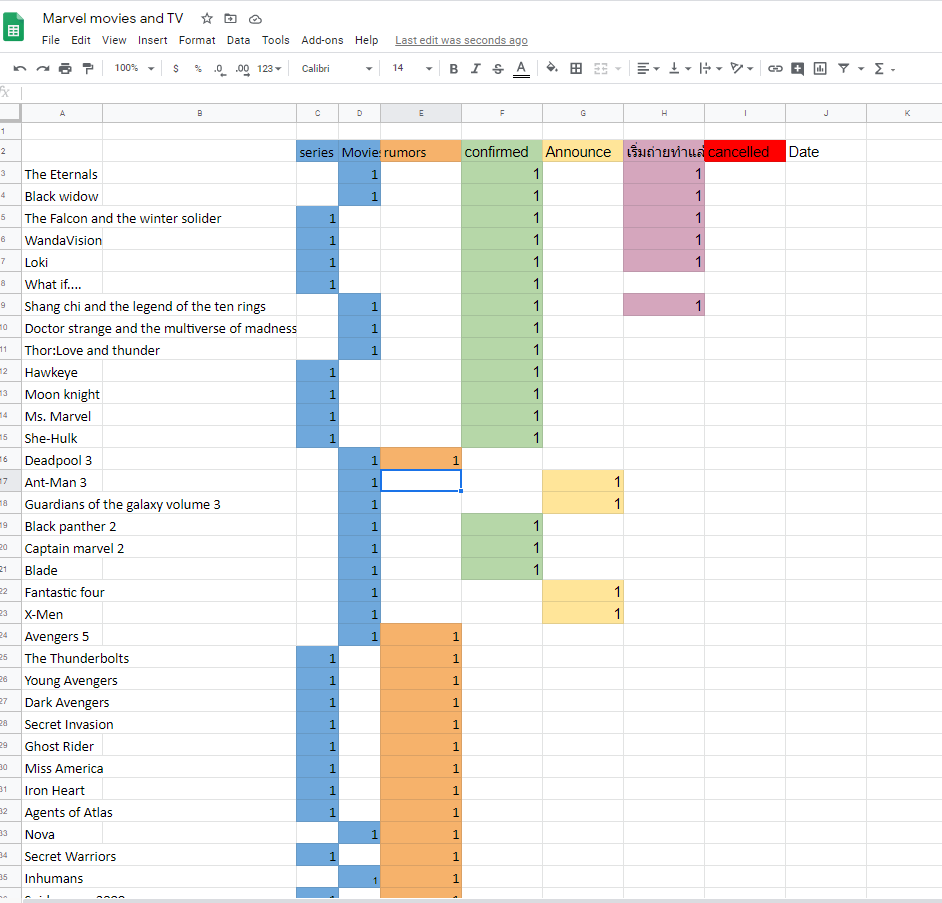Open vertical align dropdown
This screenshot has width=942, height=903.
[x=680, y=68]
